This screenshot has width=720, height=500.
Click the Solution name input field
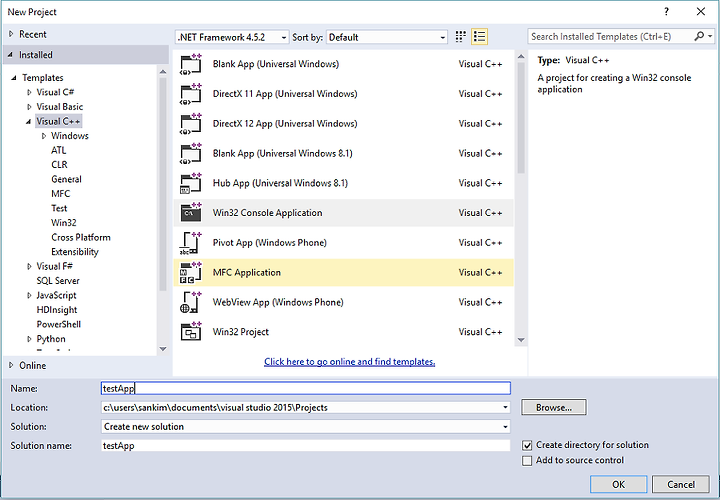[305, 446]
